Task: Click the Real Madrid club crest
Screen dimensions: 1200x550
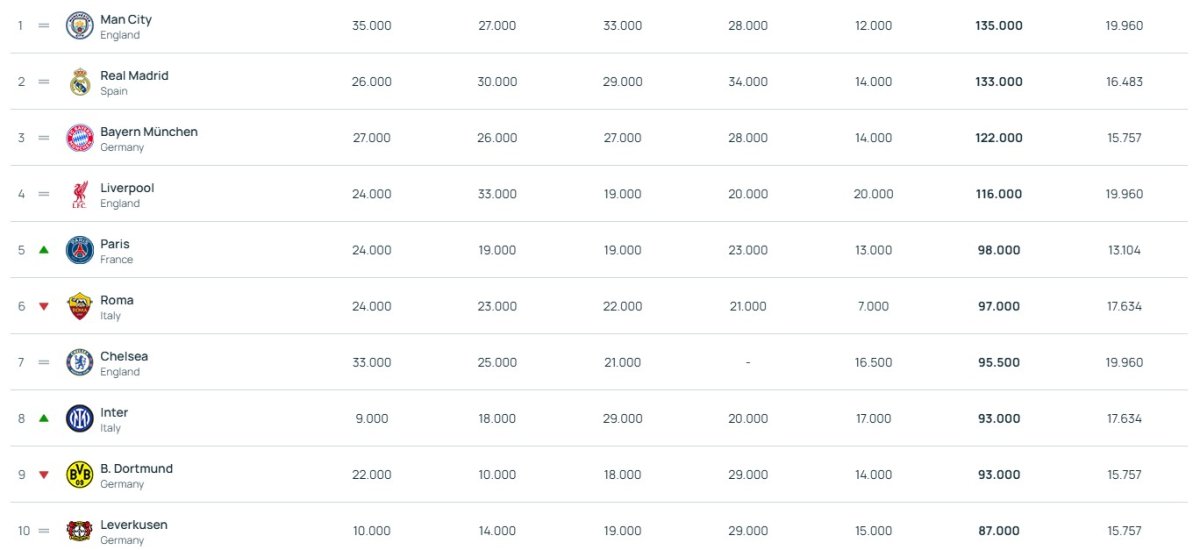Action: (80, 82)
